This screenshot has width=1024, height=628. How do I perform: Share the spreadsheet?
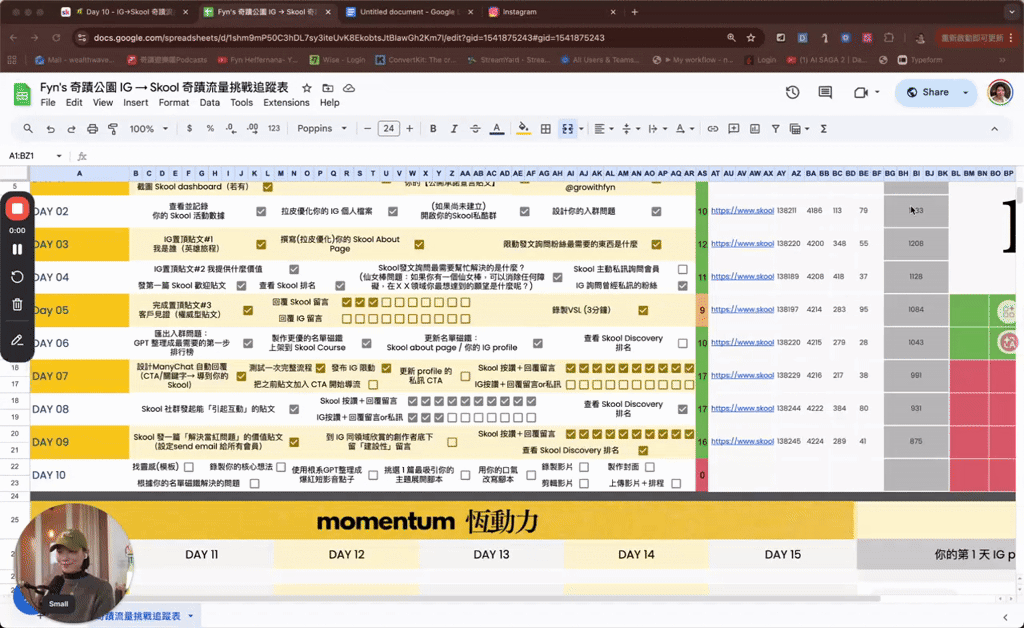(x=927, y=92)
